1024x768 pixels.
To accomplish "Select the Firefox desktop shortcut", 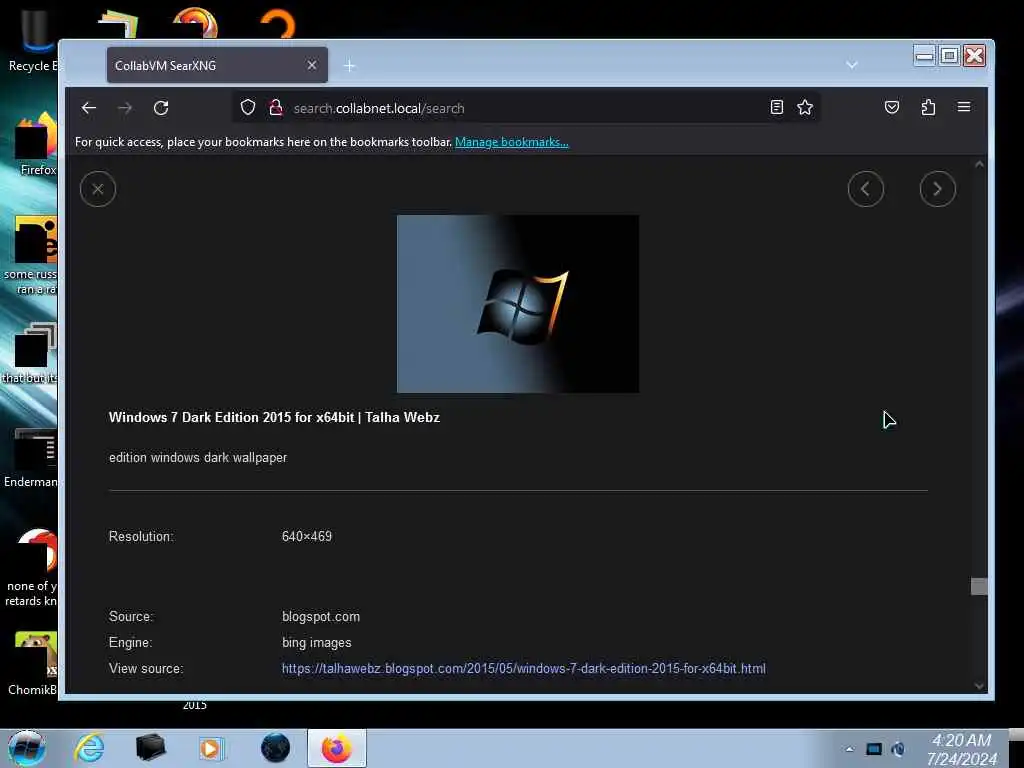I will (36, 144).
